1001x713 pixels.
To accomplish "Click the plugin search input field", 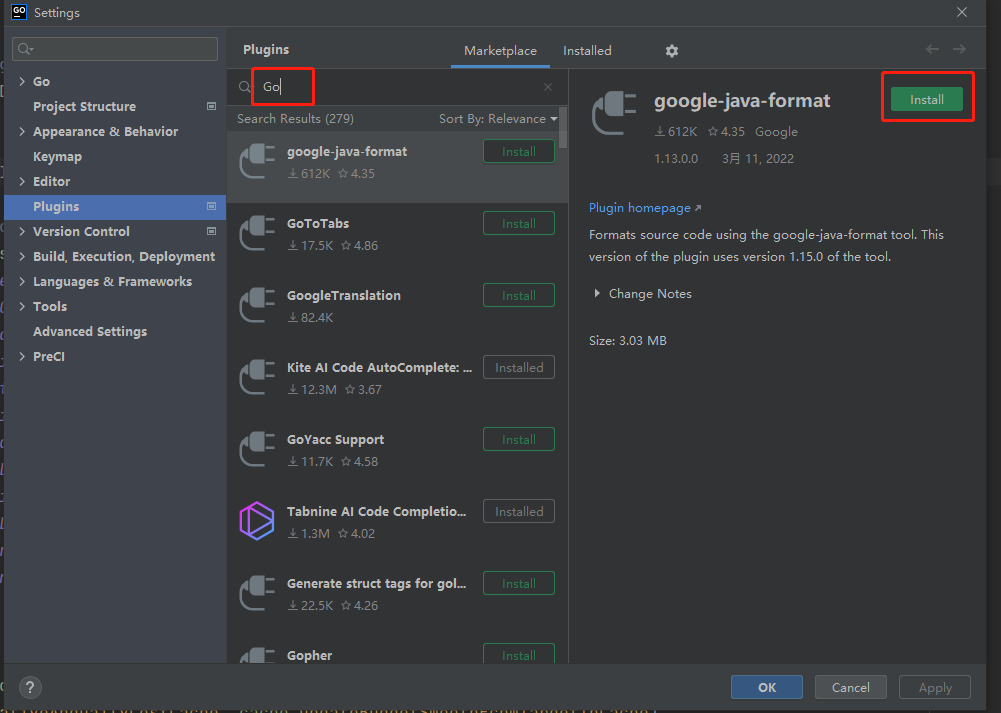I will click(400, 87).
